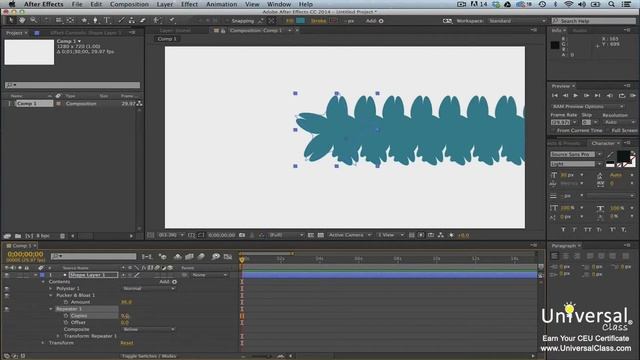Open Polystar blend mode Normal dropdown

pos(149,289)
